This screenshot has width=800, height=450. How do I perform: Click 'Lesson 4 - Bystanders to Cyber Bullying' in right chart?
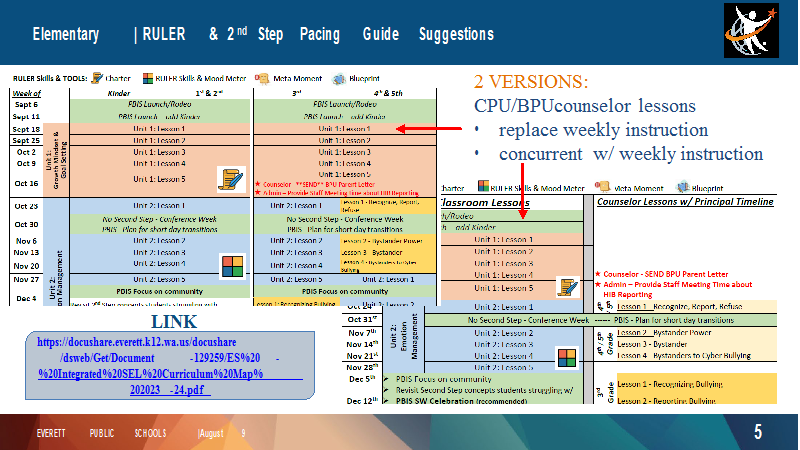pyautogui.click(x=684, y=355)
